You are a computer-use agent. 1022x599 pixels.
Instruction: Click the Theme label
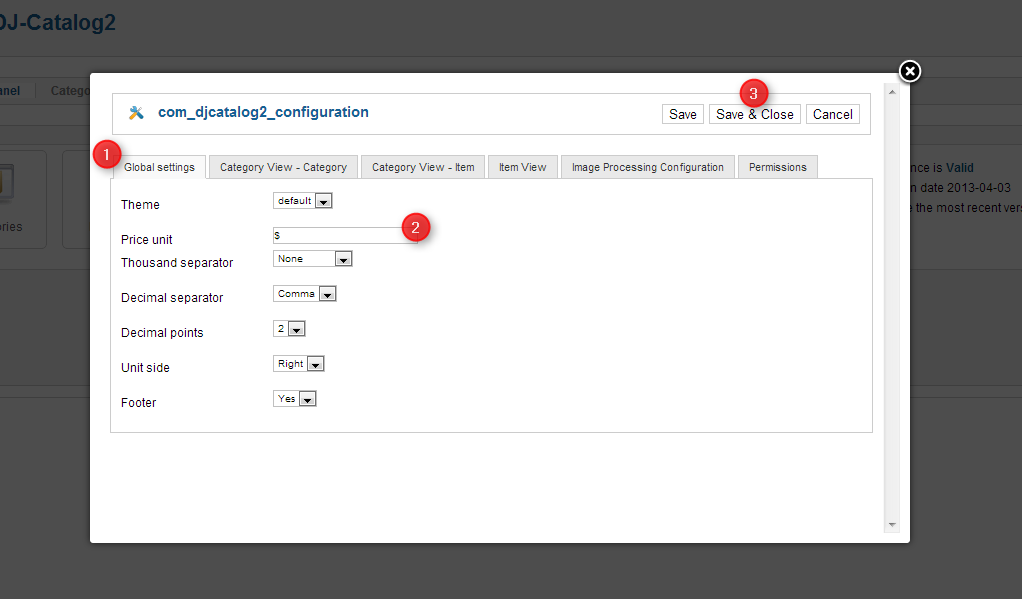140,205
